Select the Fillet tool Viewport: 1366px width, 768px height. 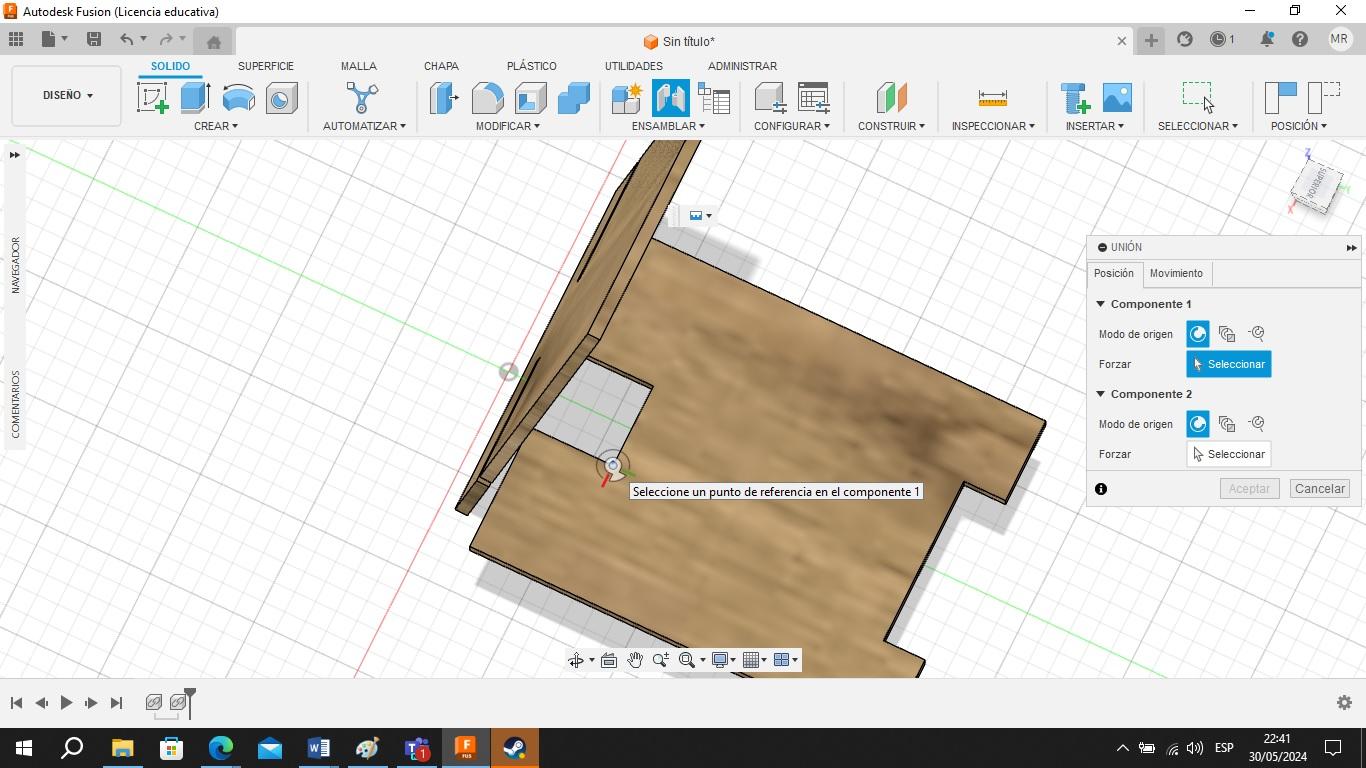tap(487, 98)
